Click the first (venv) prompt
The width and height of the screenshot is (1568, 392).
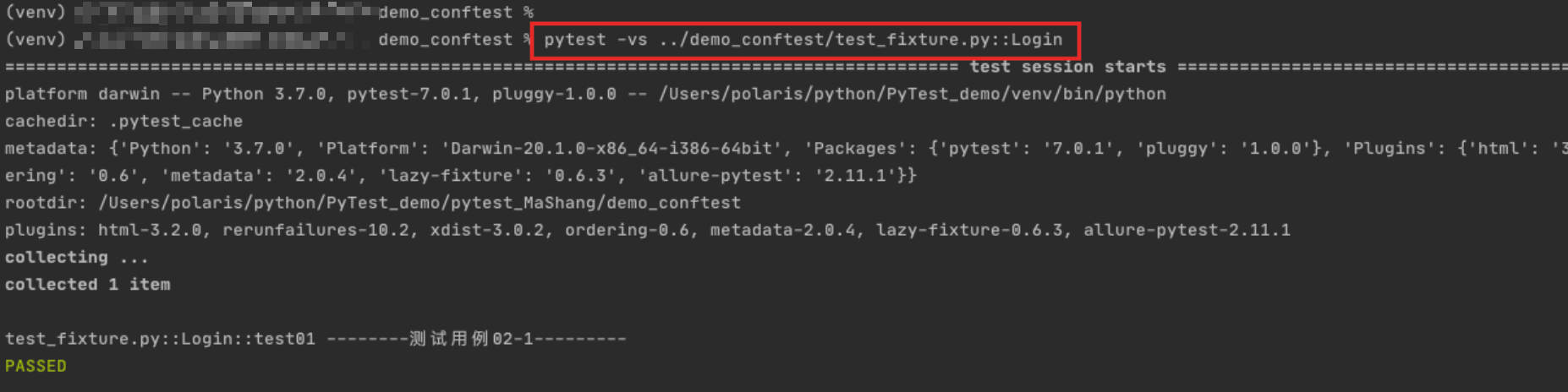(35, 13)
